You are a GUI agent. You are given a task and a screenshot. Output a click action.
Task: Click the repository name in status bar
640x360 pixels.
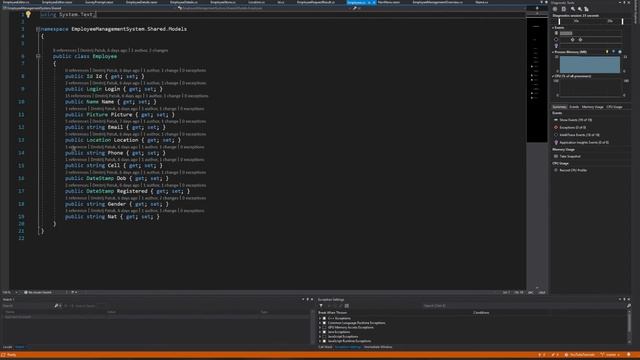pos(580,355)
